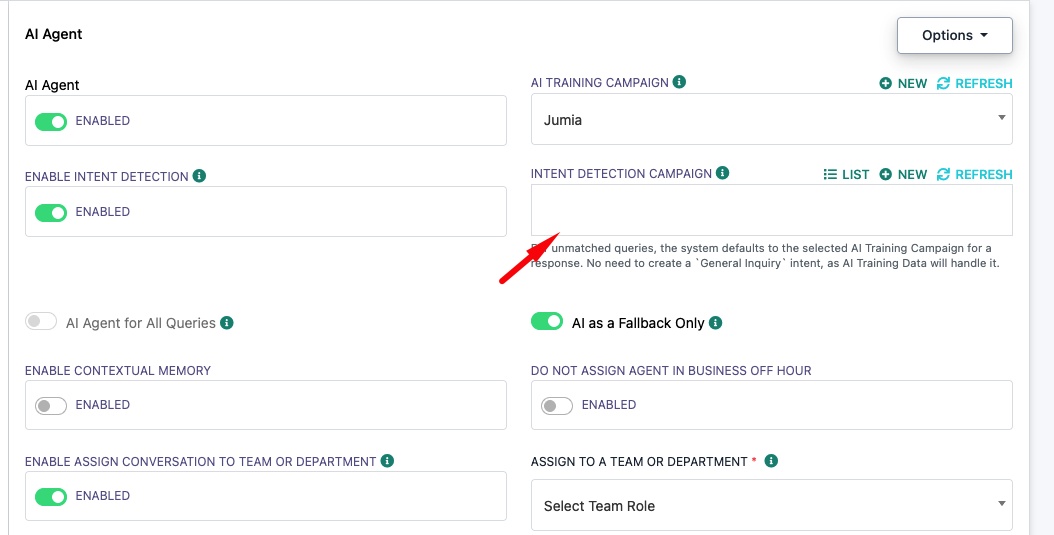The width and height of the screenshot is (1054, 535).
Task: Click the 'ENABLE CONTEXTUAL MEMORY' label
Action: pyautogui.click(x=118, y=370)
